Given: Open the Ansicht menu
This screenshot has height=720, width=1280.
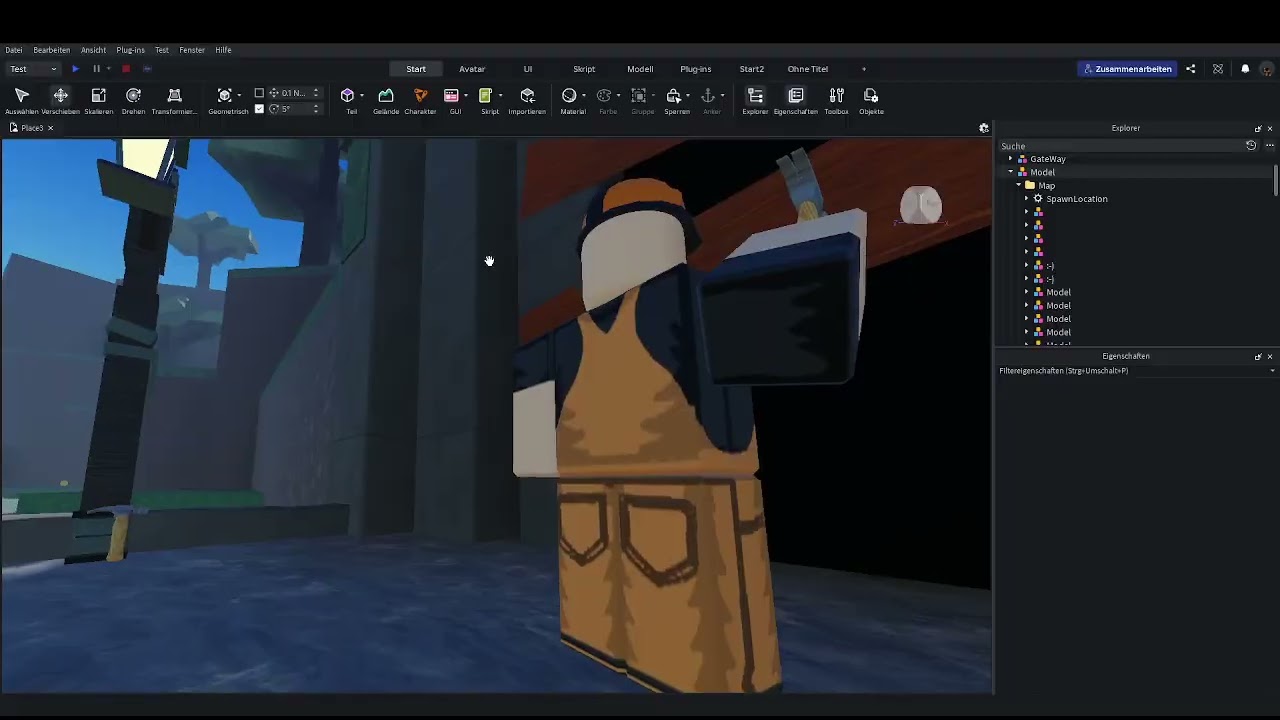Looking at the screenshot, I should (x=93, y=50).
